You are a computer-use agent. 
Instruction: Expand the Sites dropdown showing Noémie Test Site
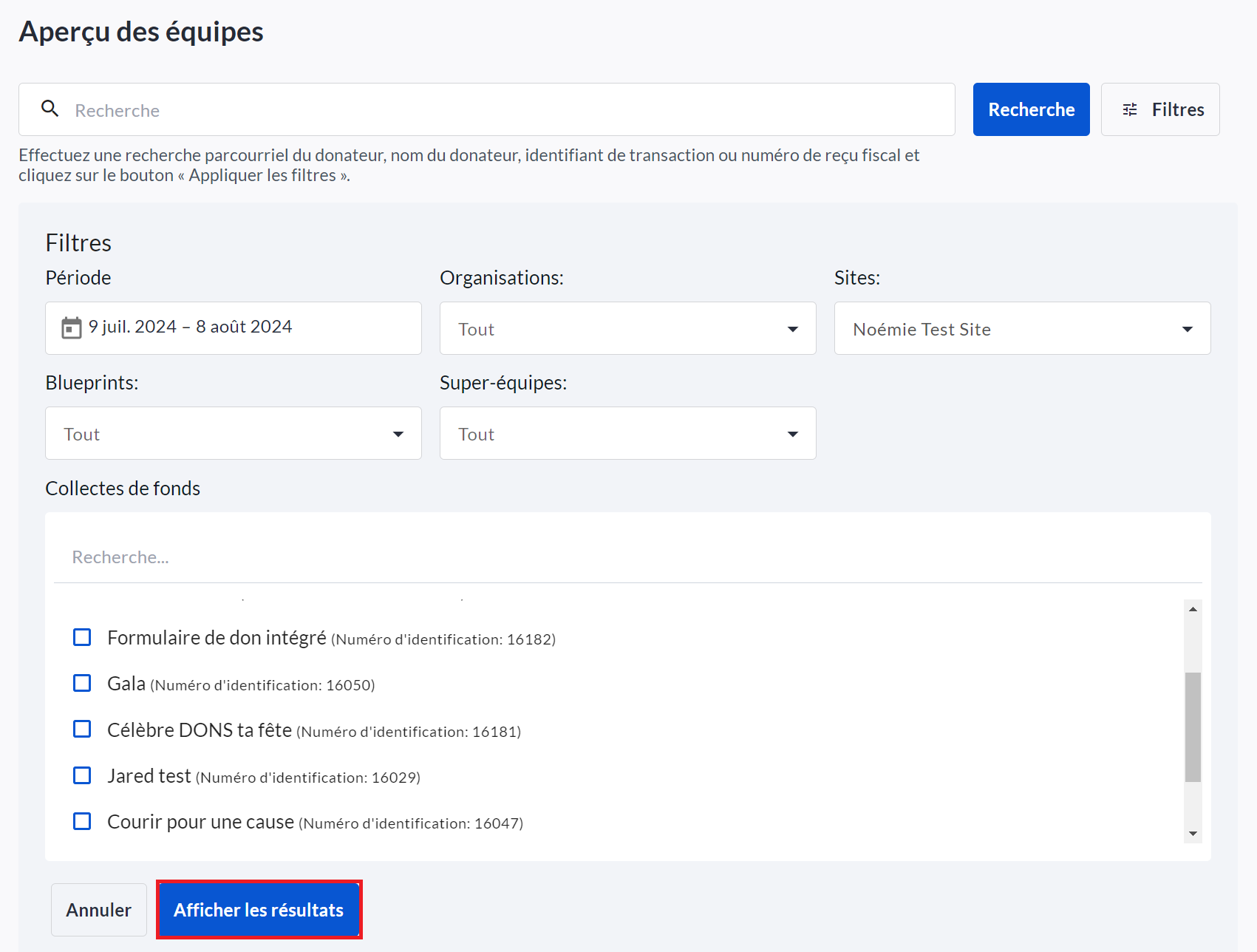(1022, 328)
